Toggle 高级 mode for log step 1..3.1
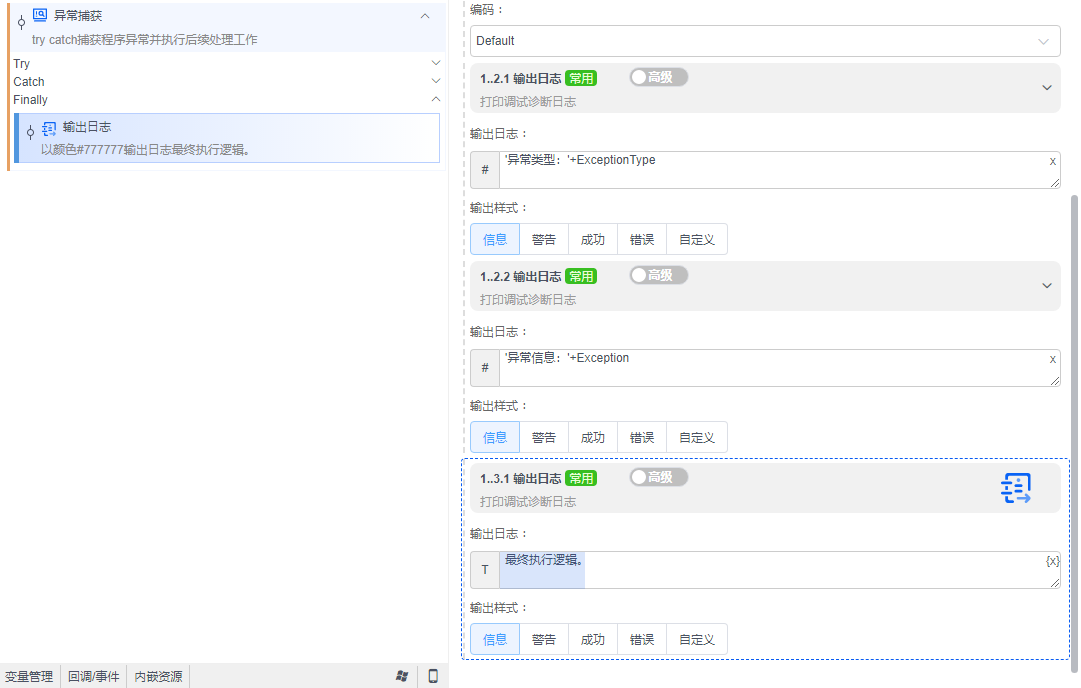1081x688 pixels. click(x=658, y=476)
